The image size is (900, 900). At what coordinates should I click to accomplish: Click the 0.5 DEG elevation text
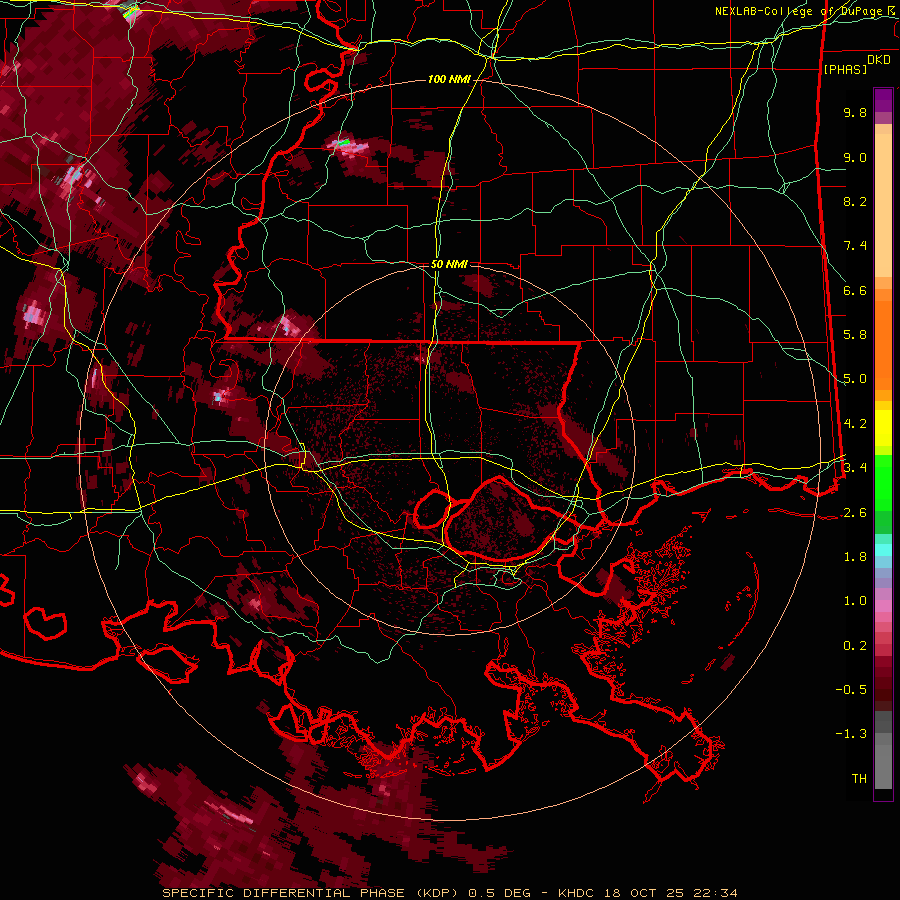click(498, 893)
